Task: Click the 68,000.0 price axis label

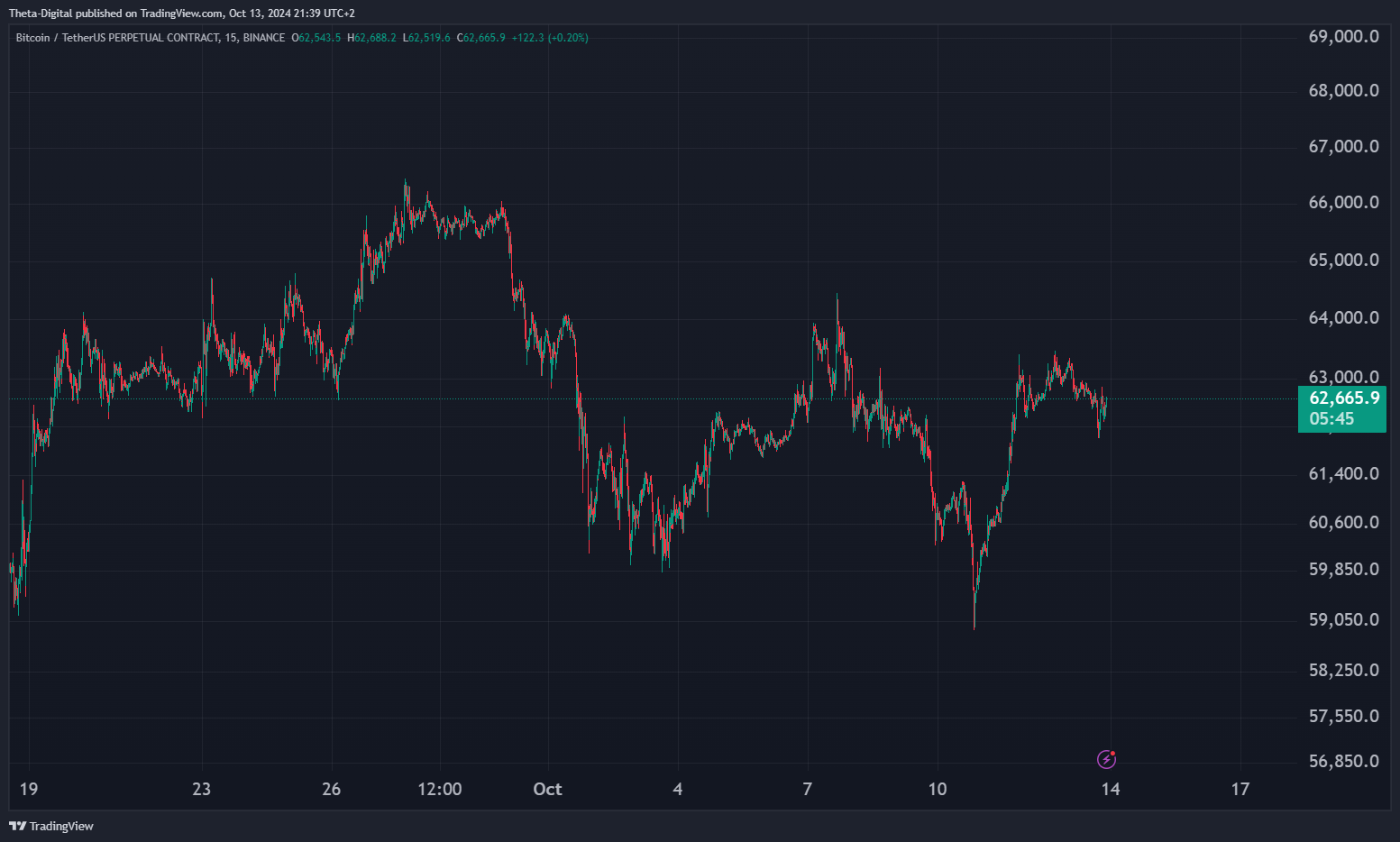Action: click(x=1343, y=90)
